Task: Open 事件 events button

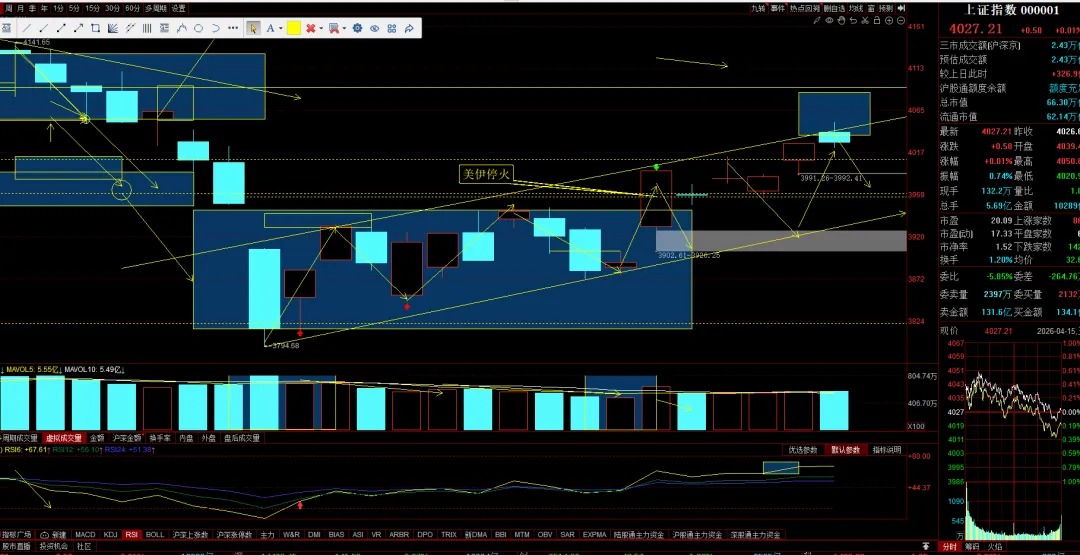Action: coord(778,8)
